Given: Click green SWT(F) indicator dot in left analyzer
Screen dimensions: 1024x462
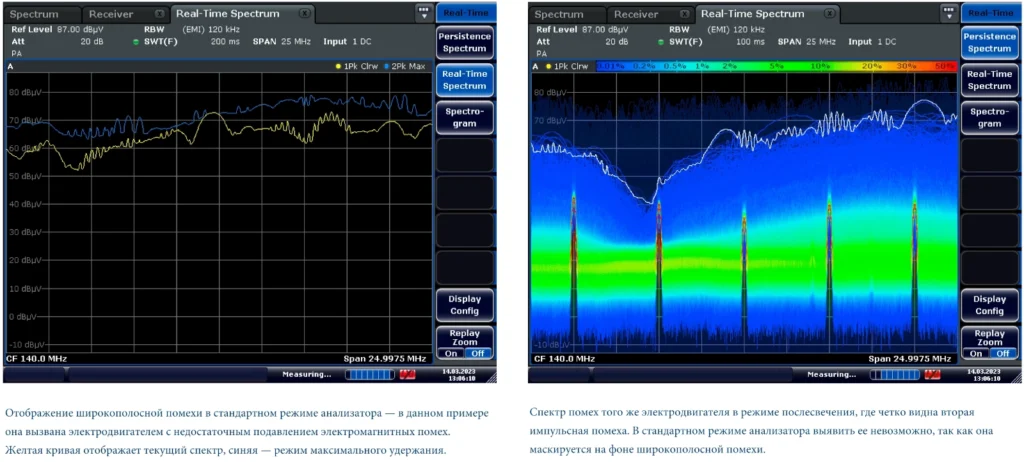Looking at the screenshot, I should [136, 42].
